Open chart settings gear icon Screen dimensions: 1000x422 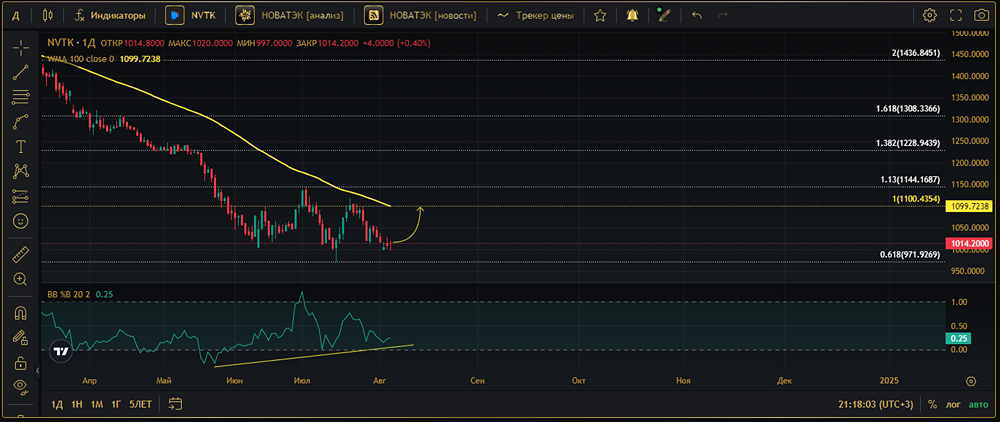(x=930, y=15)
